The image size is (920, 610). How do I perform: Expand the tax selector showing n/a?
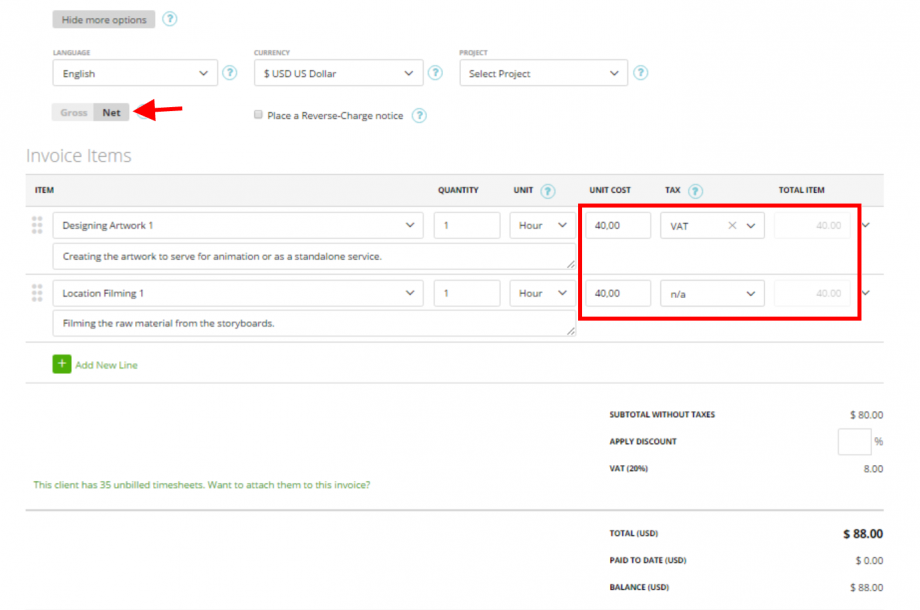coord(712,293)
